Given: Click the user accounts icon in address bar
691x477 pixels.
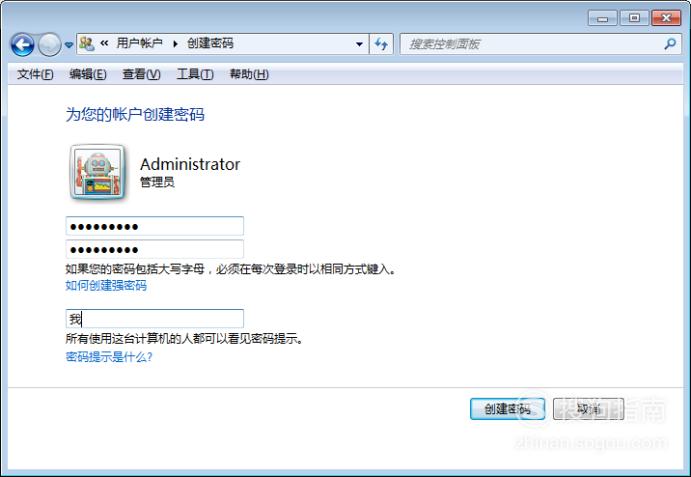Looking at the screenshot, I should [87, 43].
